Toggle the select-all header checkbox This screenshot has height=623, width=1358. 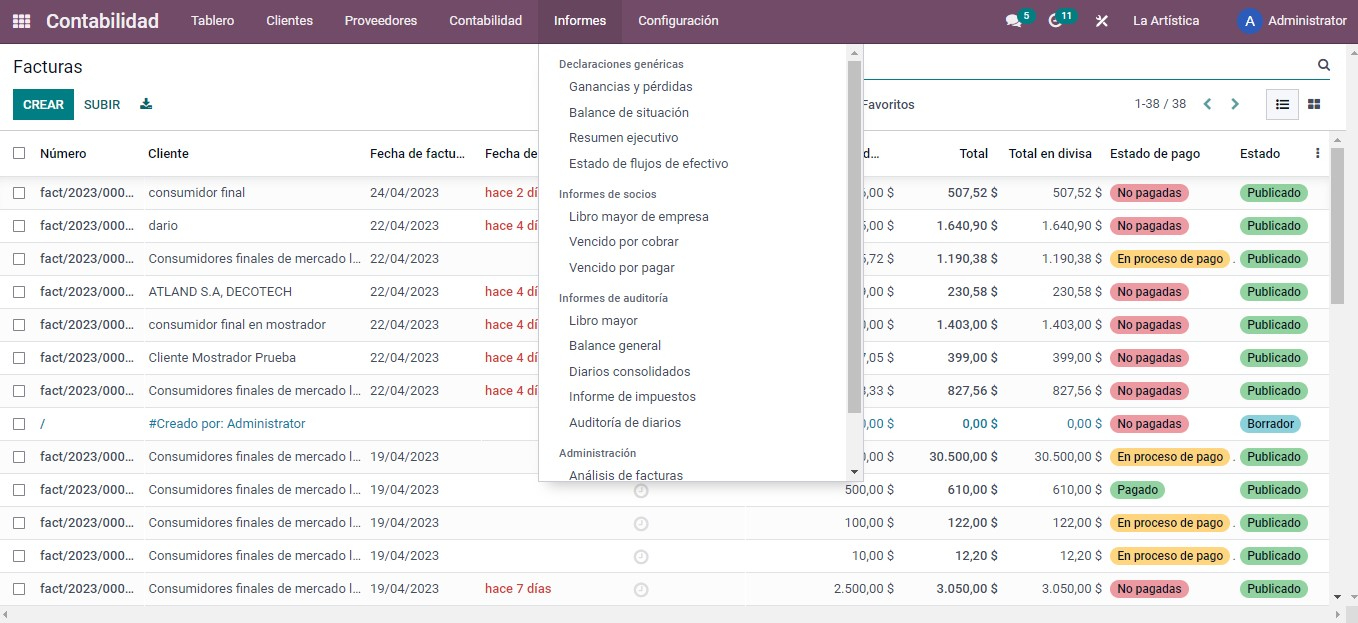[19, 153]
